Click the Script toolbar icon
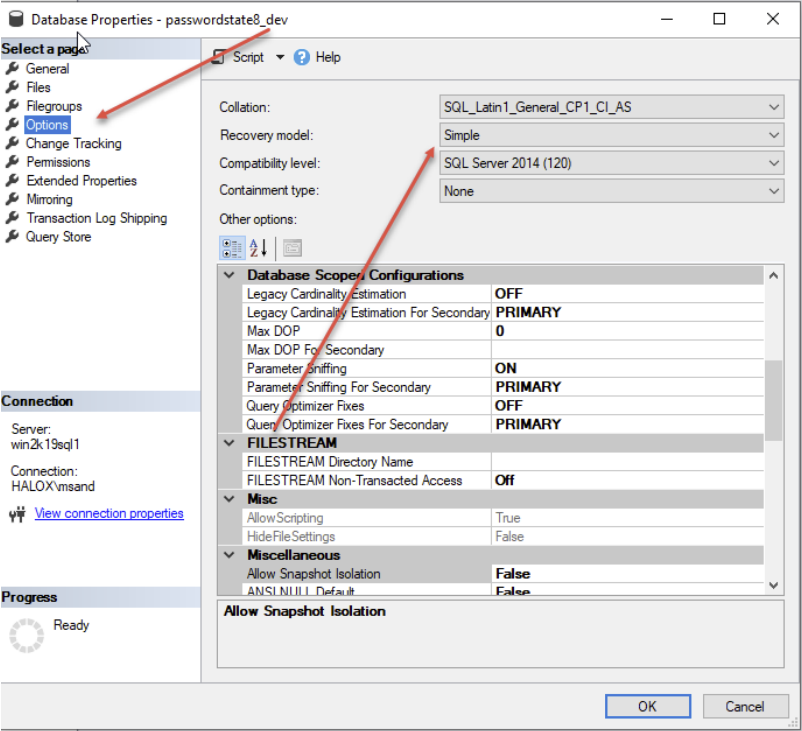802x731 pixels. pos(218,57)
